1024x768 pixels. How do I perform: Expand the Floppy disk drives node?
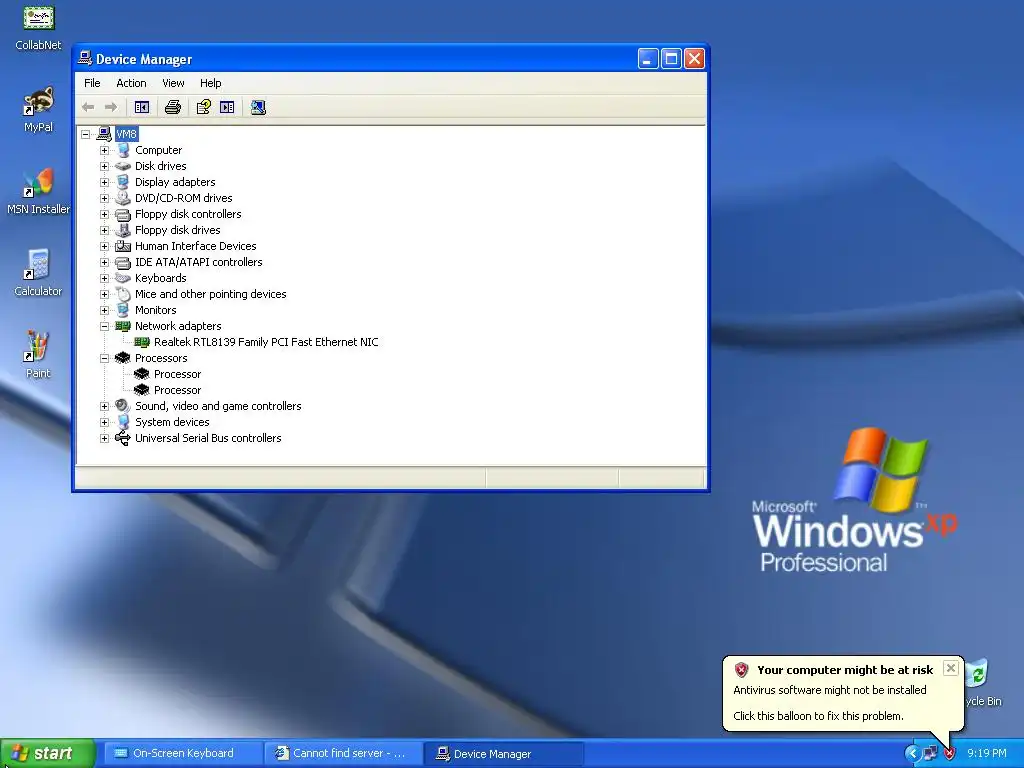tap(104, 230)
